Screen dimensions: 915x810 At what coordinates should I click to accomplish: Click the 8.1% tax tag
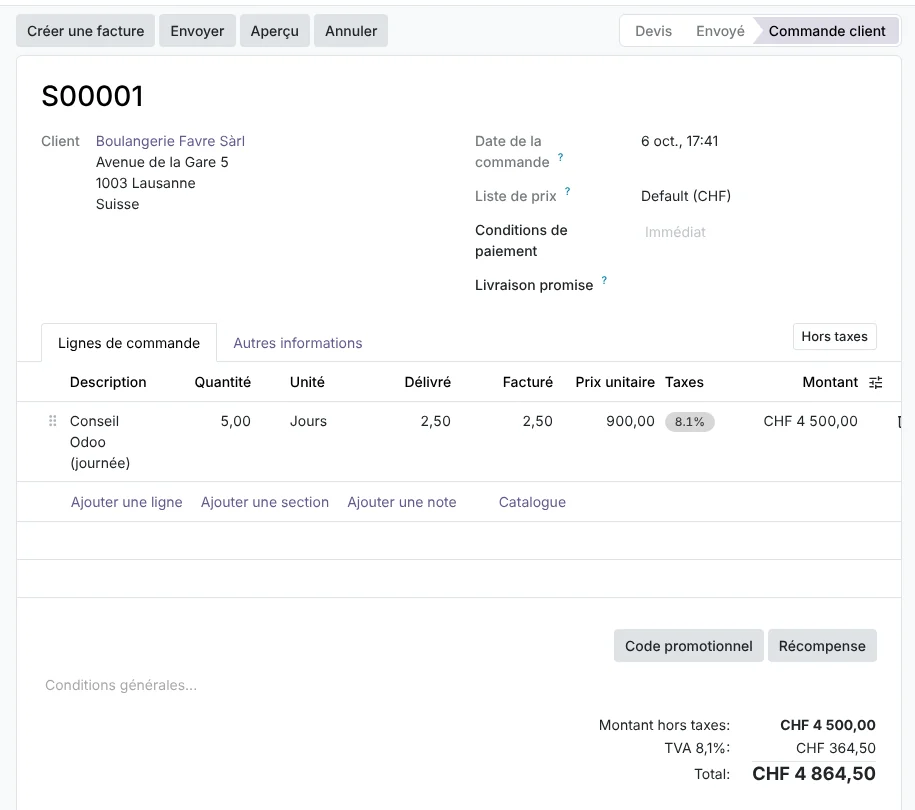click(x=690, y=421)
